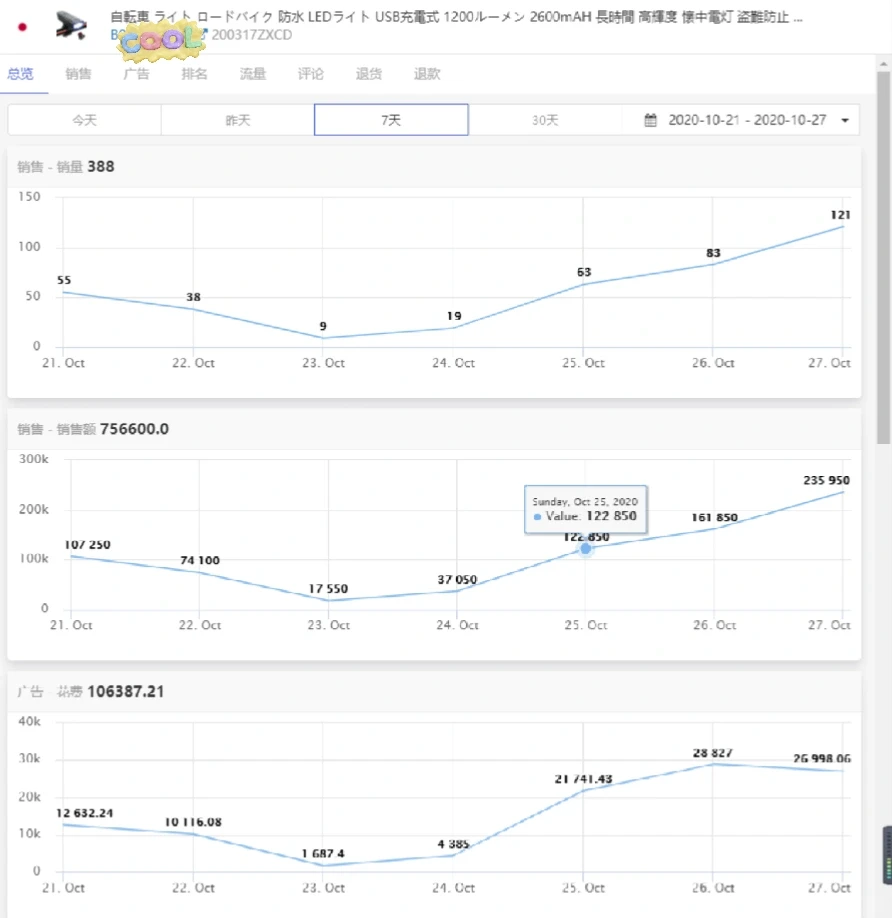
Task: Click the Value 122 850 tooltip
Action: pos(585,509)
